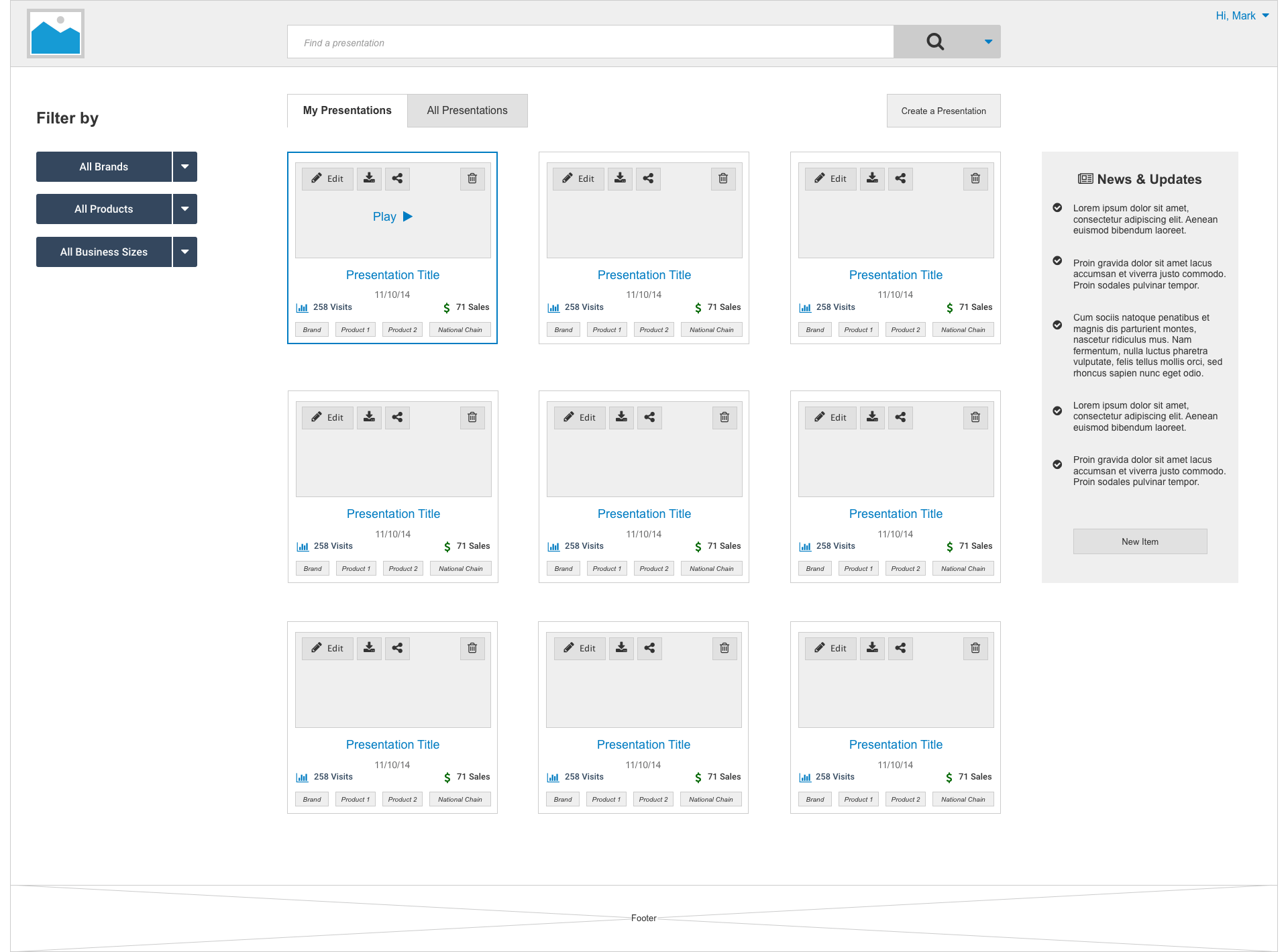Toggle checkmark on last news item

(1057, 464)
